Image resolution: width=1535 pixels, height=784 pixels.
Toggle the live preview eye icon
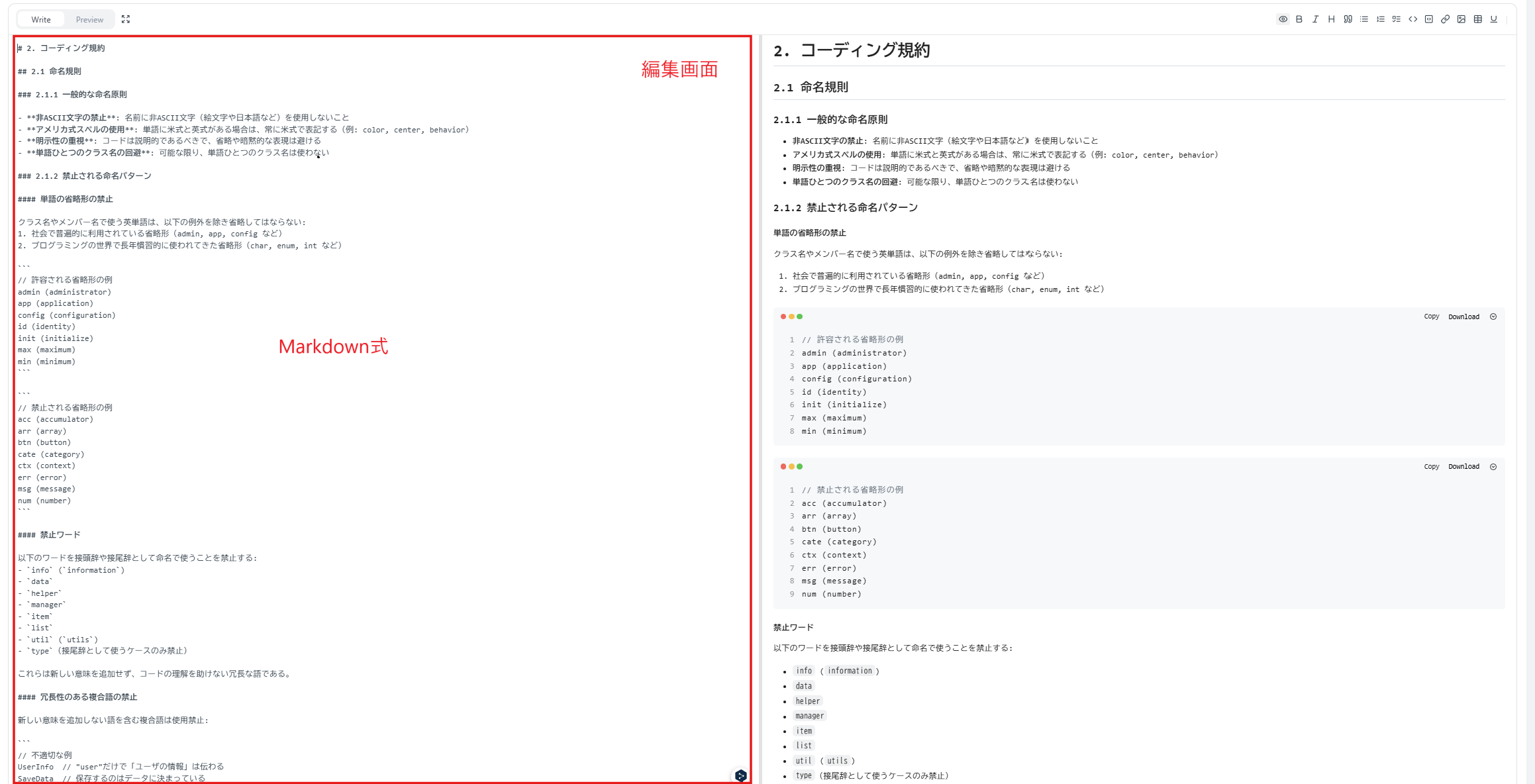(x=1283, y=19)
